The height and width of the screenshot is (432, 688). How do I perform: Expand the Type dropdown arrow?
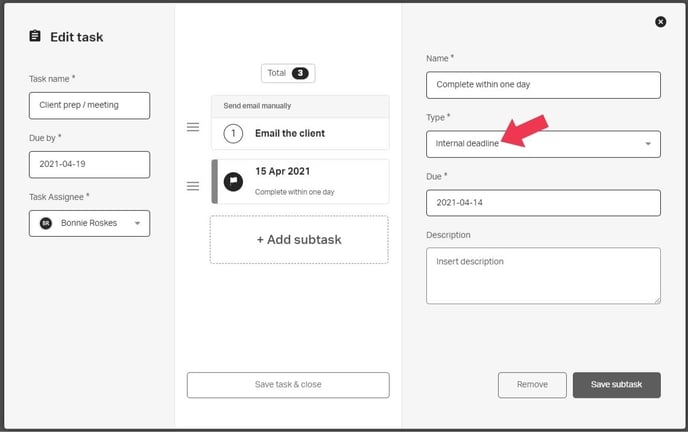[647, 144]
